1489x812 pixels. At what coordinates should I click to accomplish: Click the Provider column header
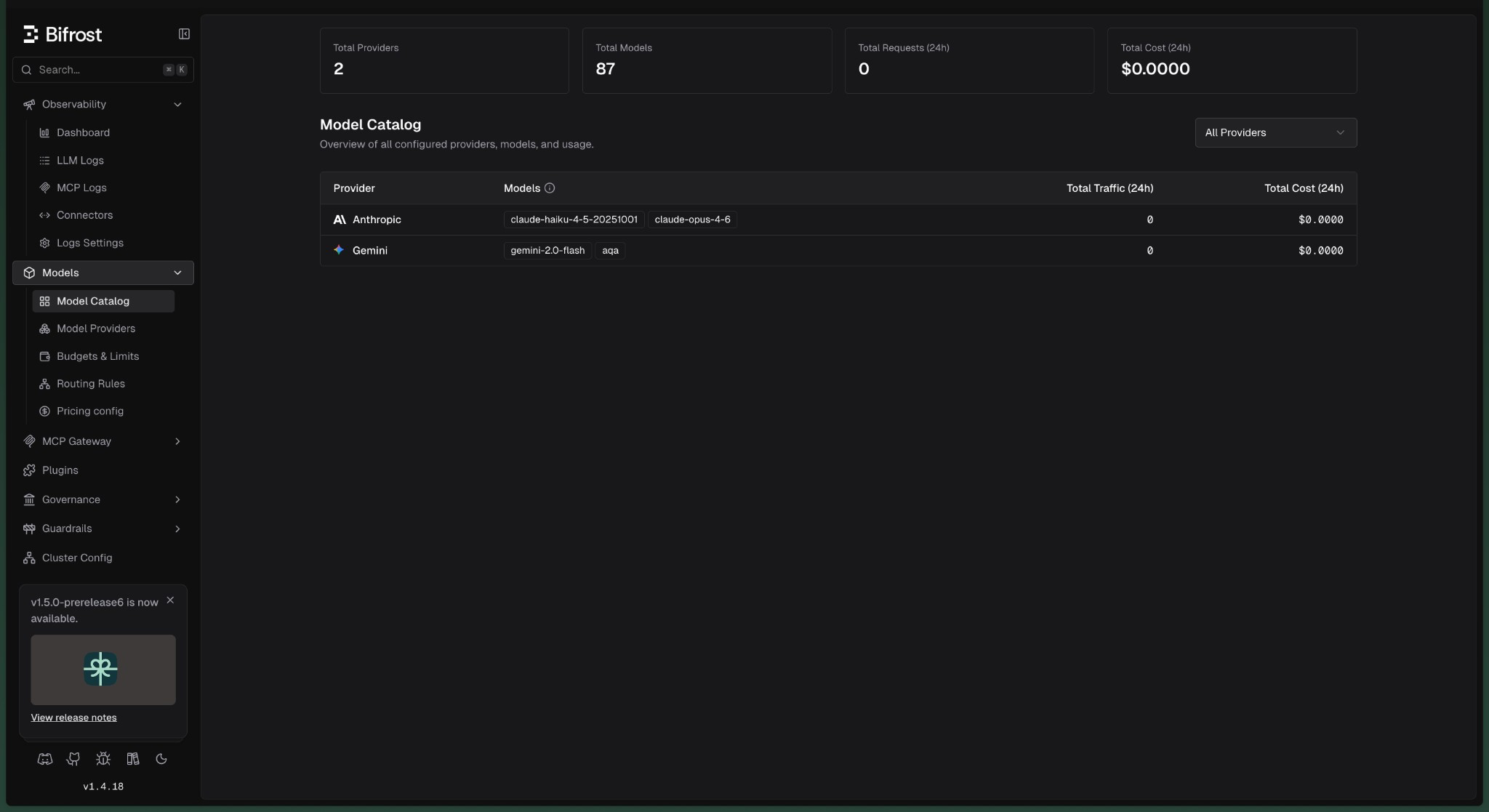click(354, 188)
